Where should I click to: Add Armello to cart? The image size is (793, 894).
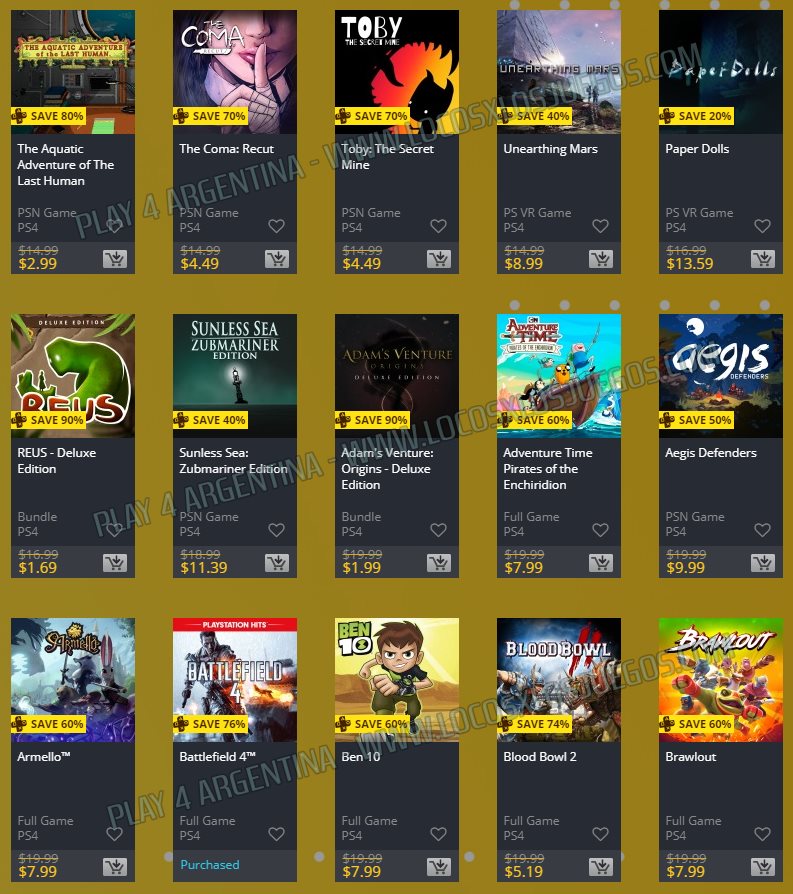pos(115,867)
